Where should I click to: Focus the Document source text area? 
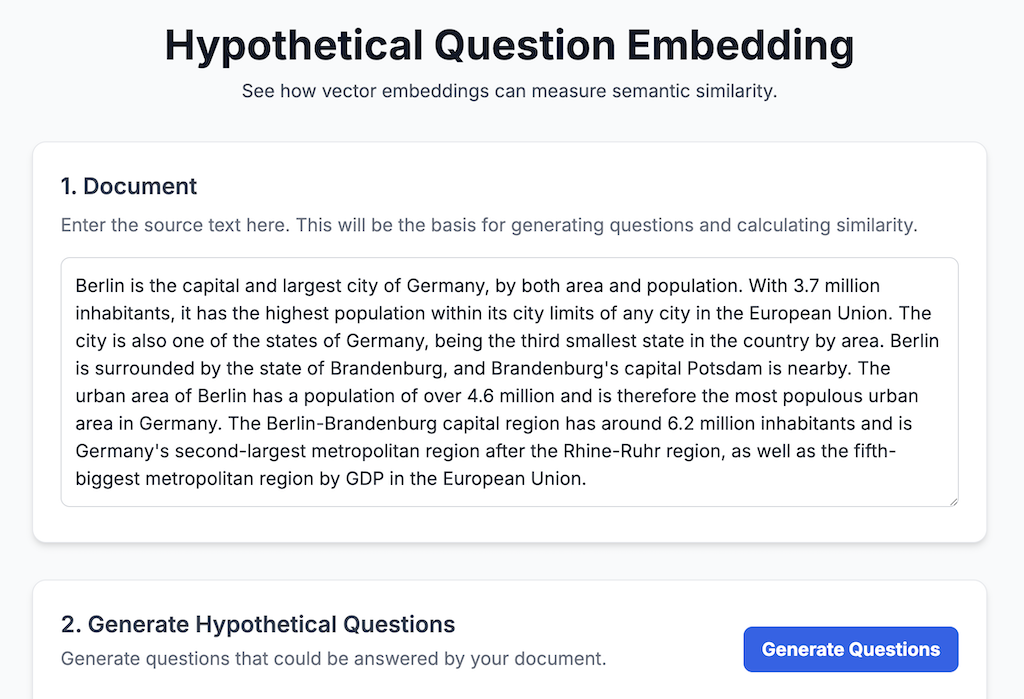(509, 382)
